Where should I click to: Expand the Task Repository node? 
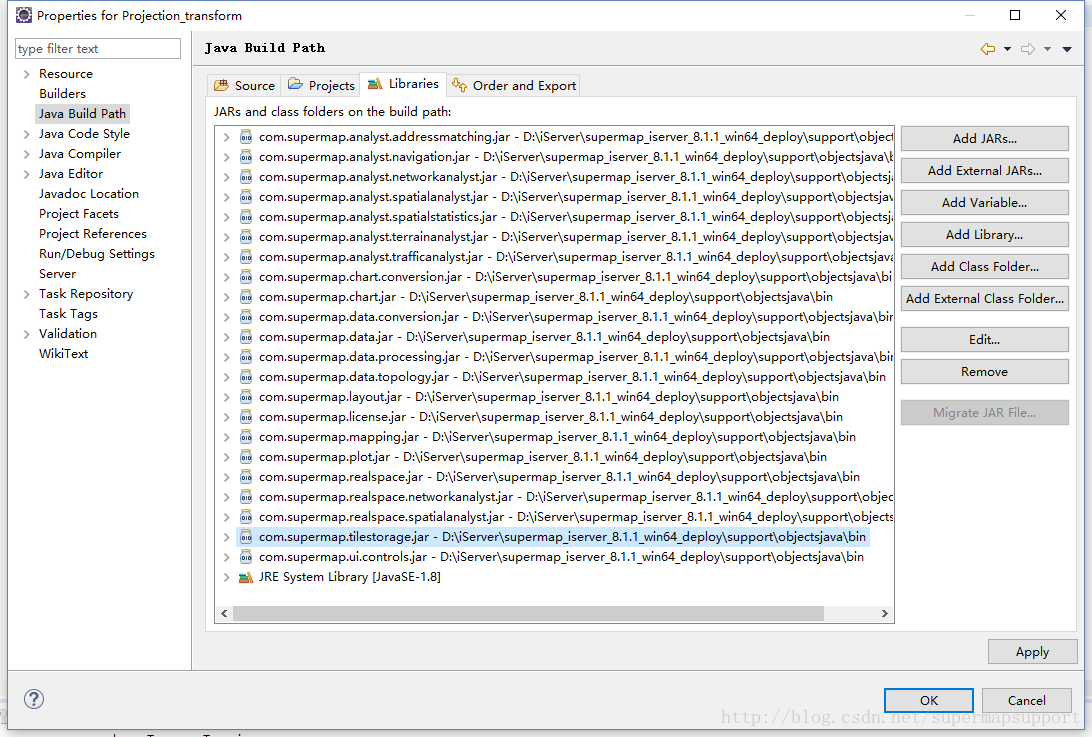click(26, 294)
